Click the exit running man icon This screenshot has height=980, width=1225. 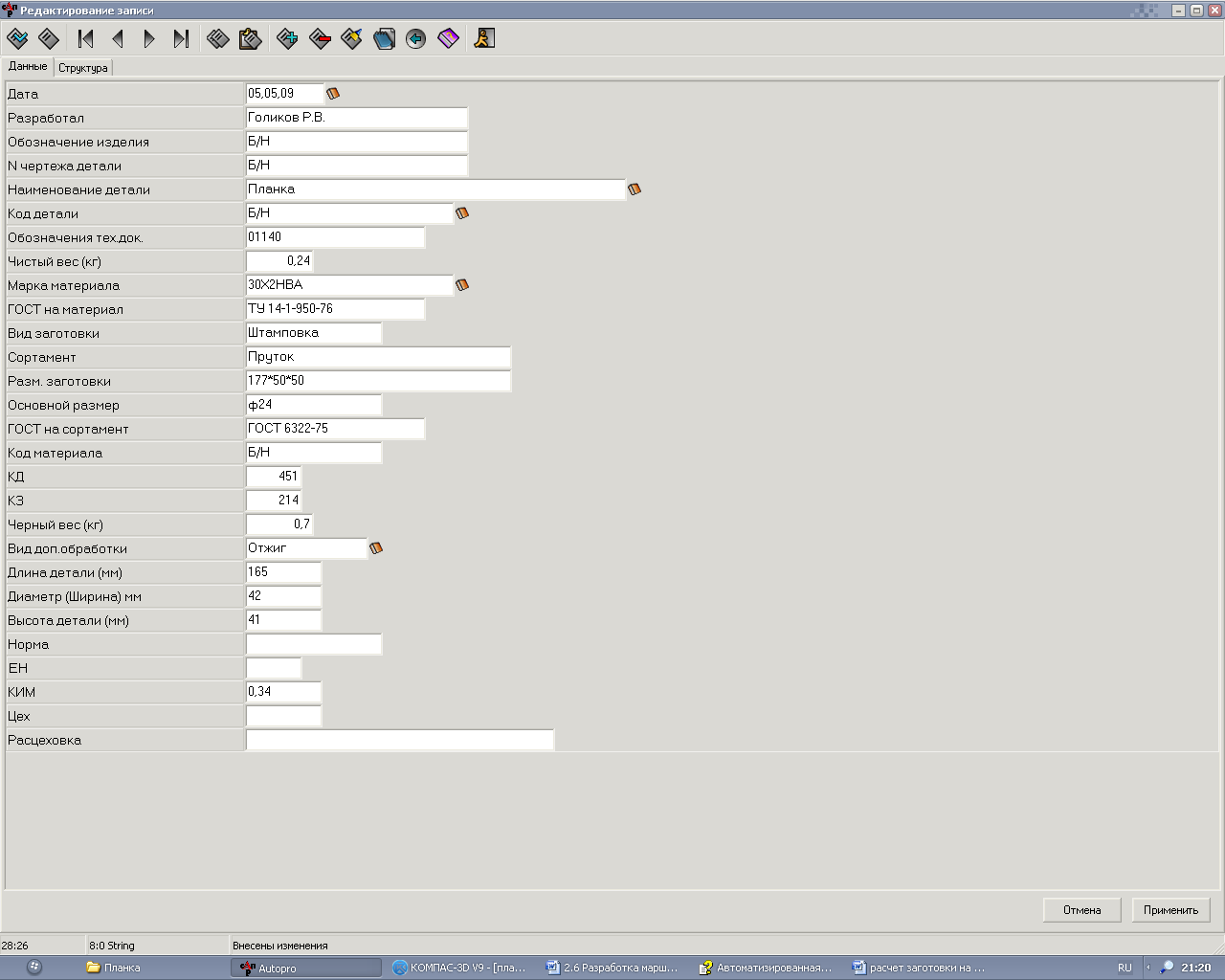pos(485,38)
